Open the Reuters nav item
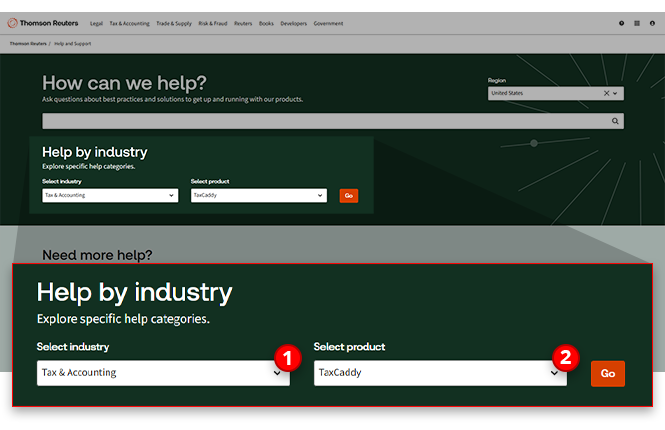Image resolution: width=665 pixels, height=430 pixels. point(243,23)
